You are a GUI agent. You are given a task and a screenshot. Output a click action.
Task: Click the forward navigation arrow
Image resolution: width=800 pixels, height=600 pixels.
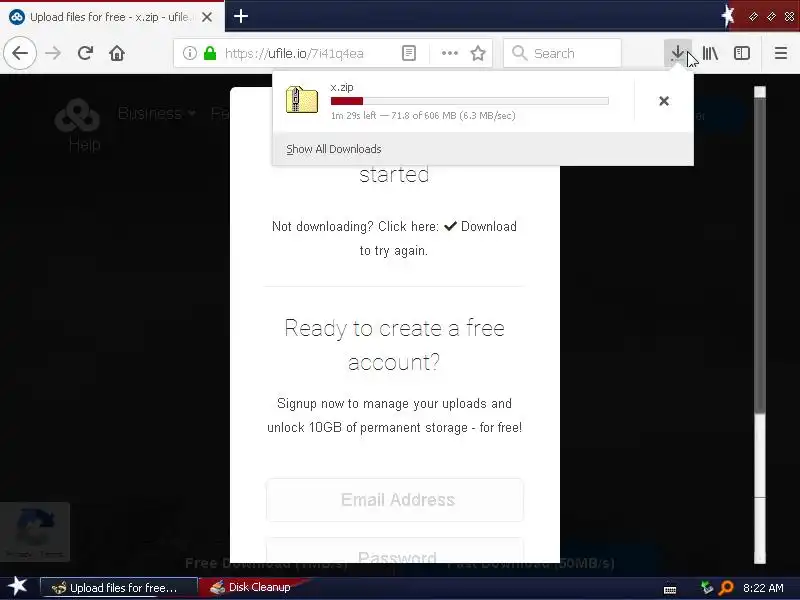pos(53,53)
